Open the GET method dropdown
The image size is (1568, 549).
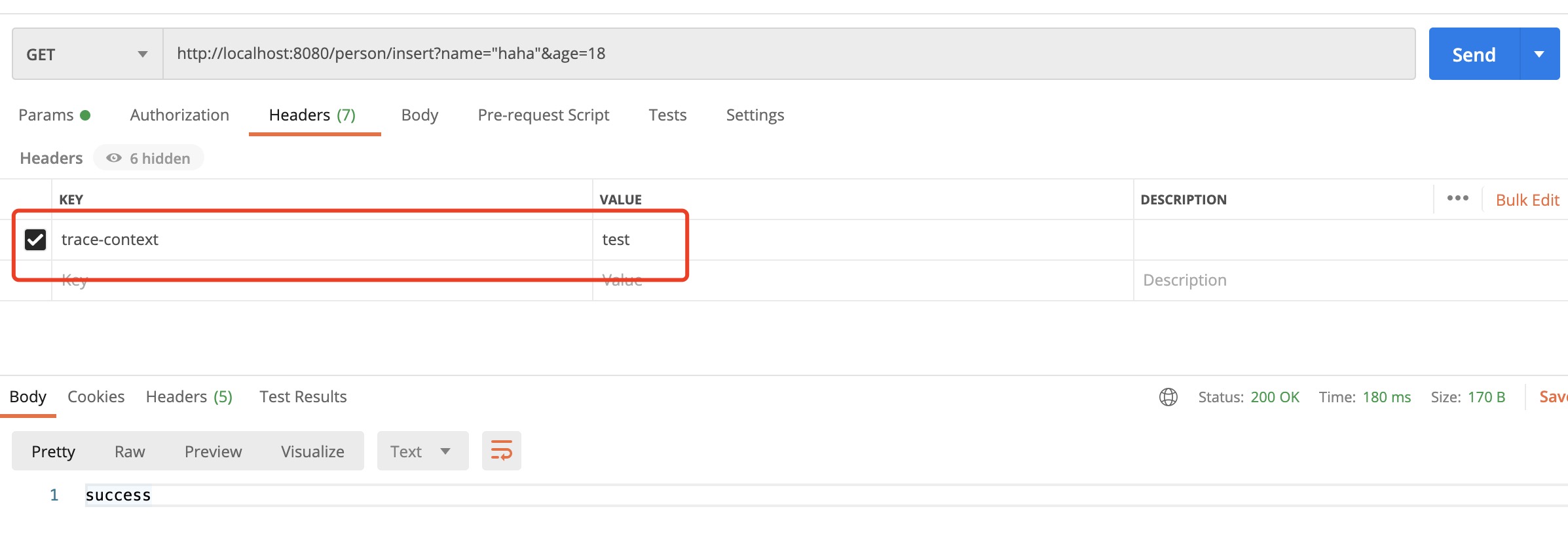click(x=87, y=54)
